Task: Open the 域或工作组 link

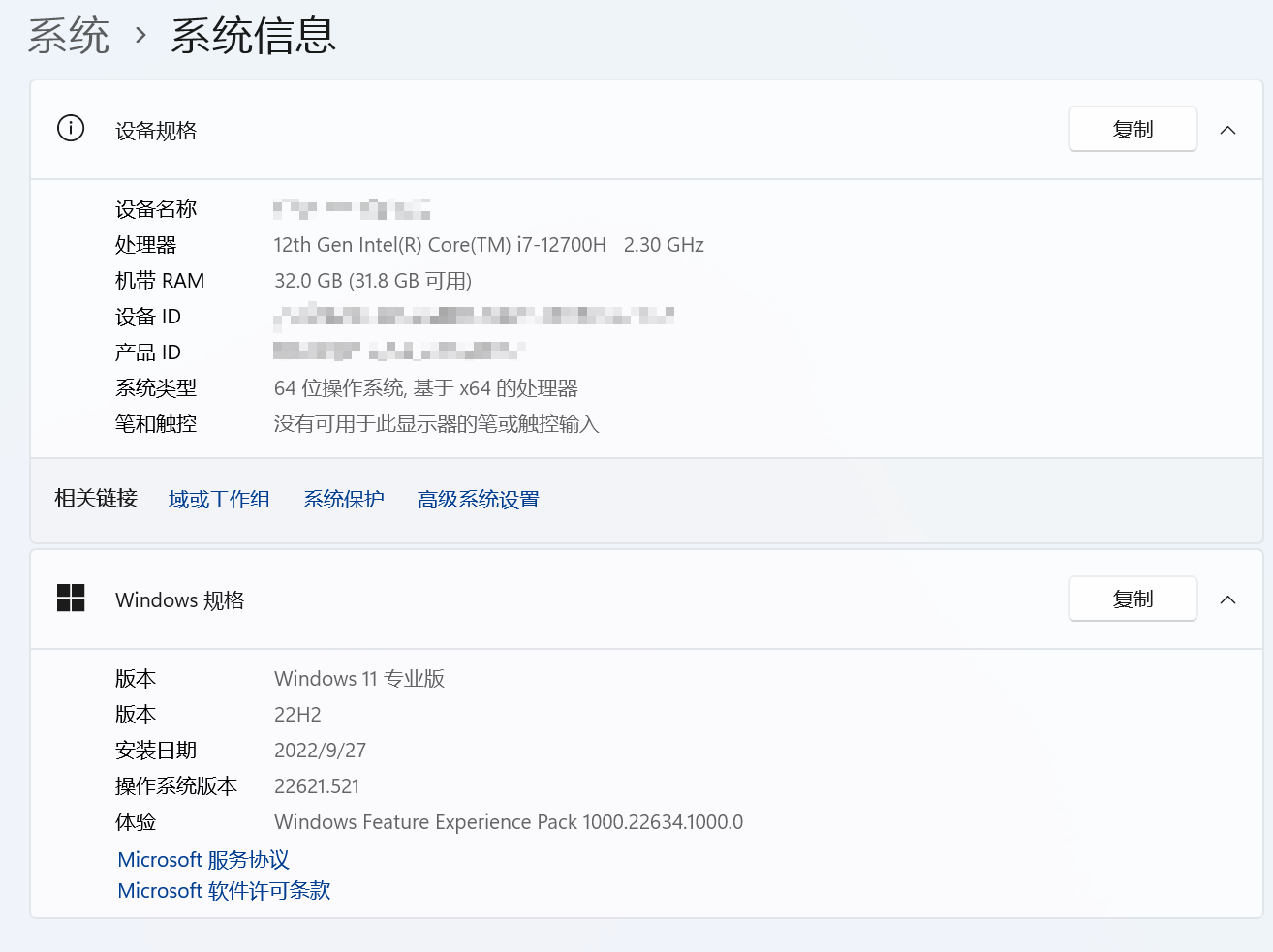Action: click(219, 498)
